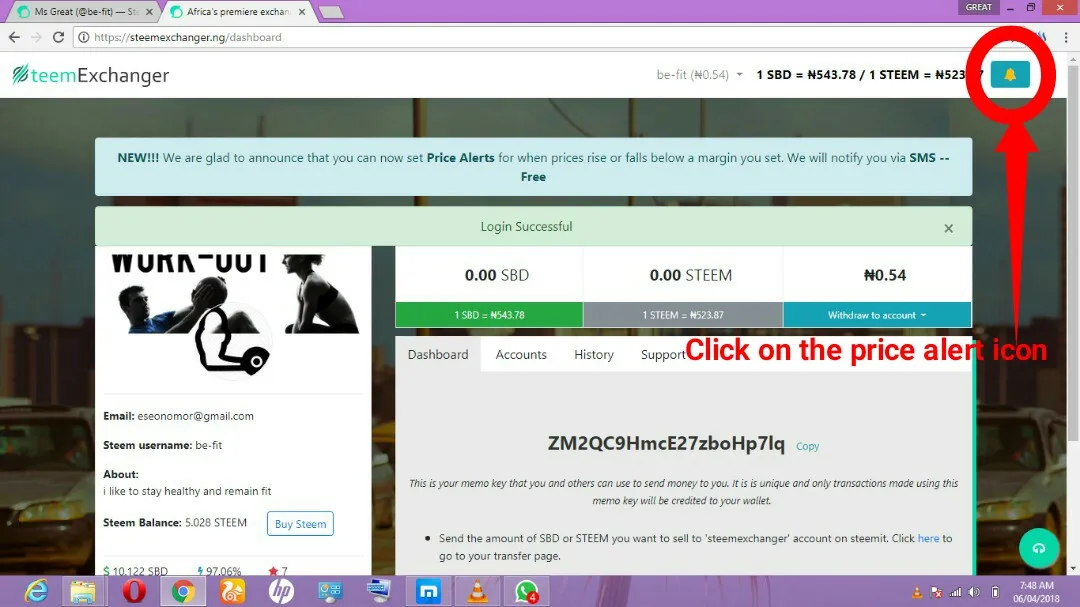Click the grey 1 STEEM rate button
1080x607 pixels.
[x=683, y=315]
